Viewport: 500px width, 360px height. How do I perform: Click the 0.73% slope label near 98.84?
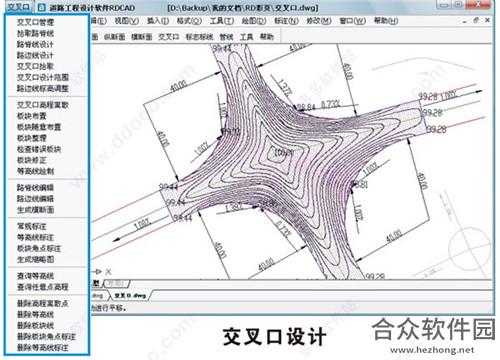pos(331,105)
